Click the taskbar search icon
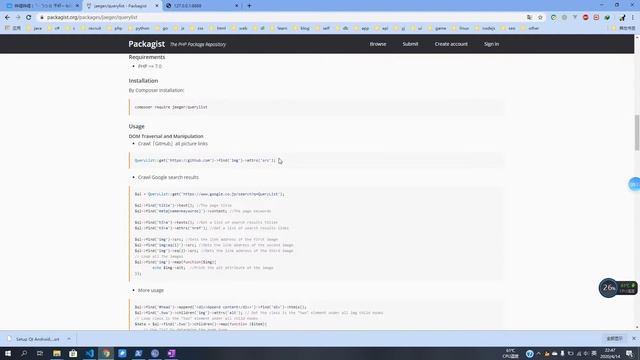This screenshot has width=640, height=360. [24, 353]
